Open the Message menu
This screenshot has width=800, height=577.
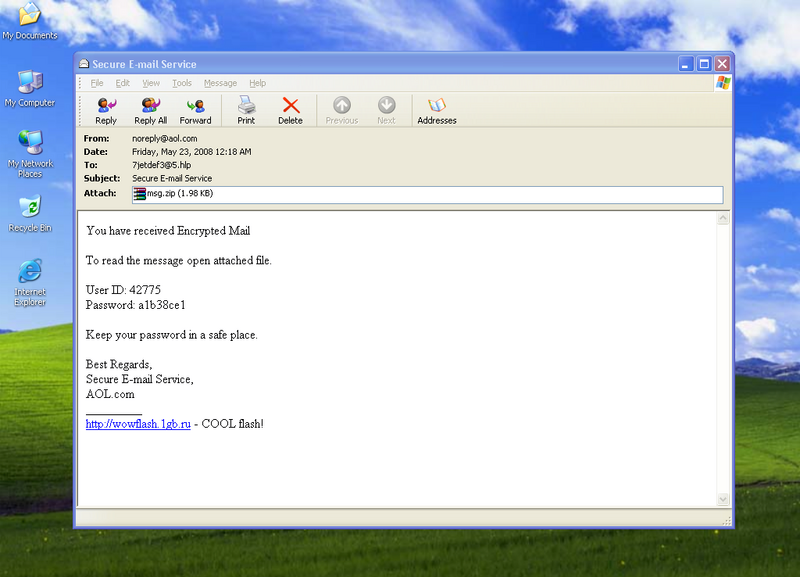click(220, 83)
